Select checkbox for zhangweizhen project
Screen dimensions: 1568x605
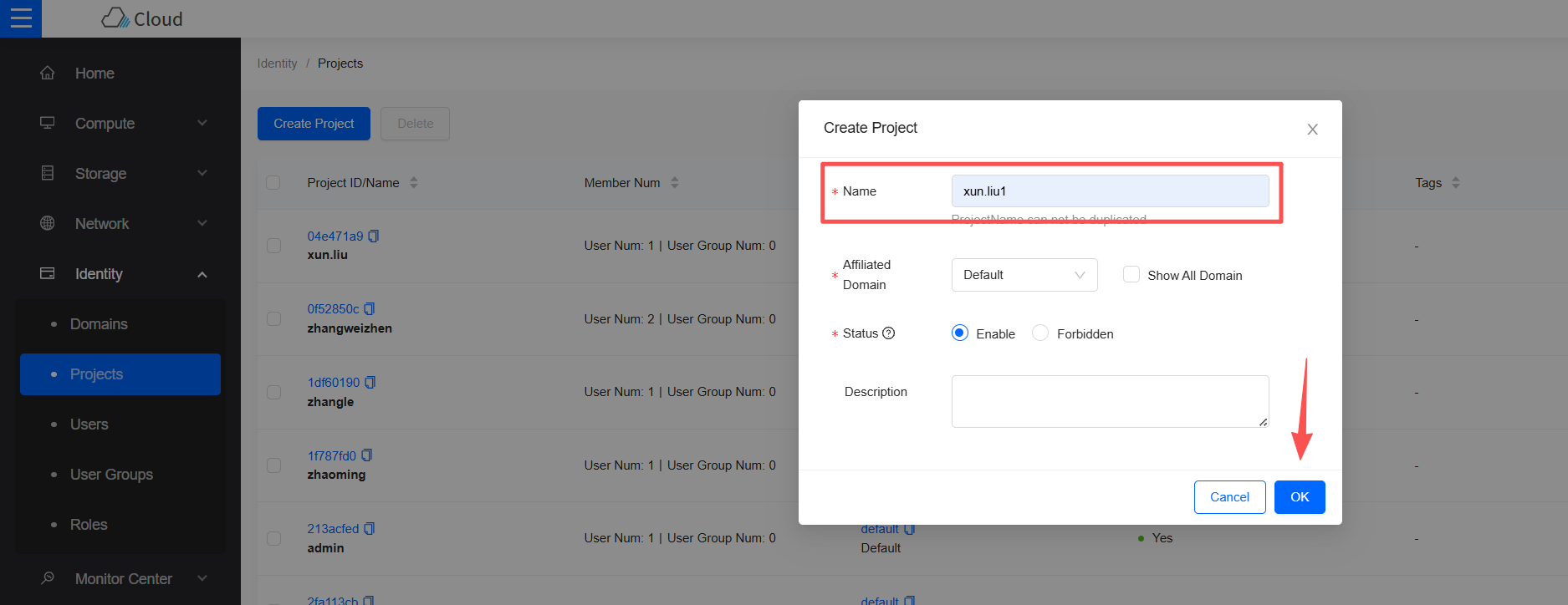point(273,319)
